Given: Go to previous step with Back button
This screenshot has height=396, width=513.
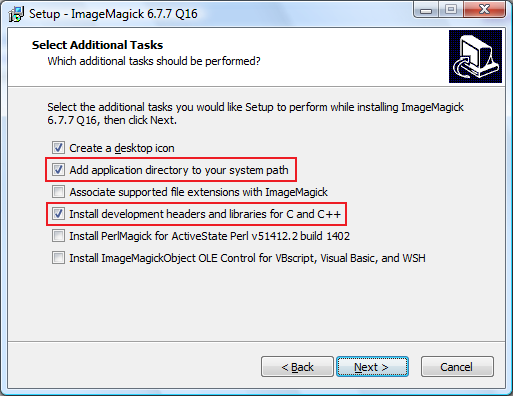Looking at the screenshot, I should (297, 367).
